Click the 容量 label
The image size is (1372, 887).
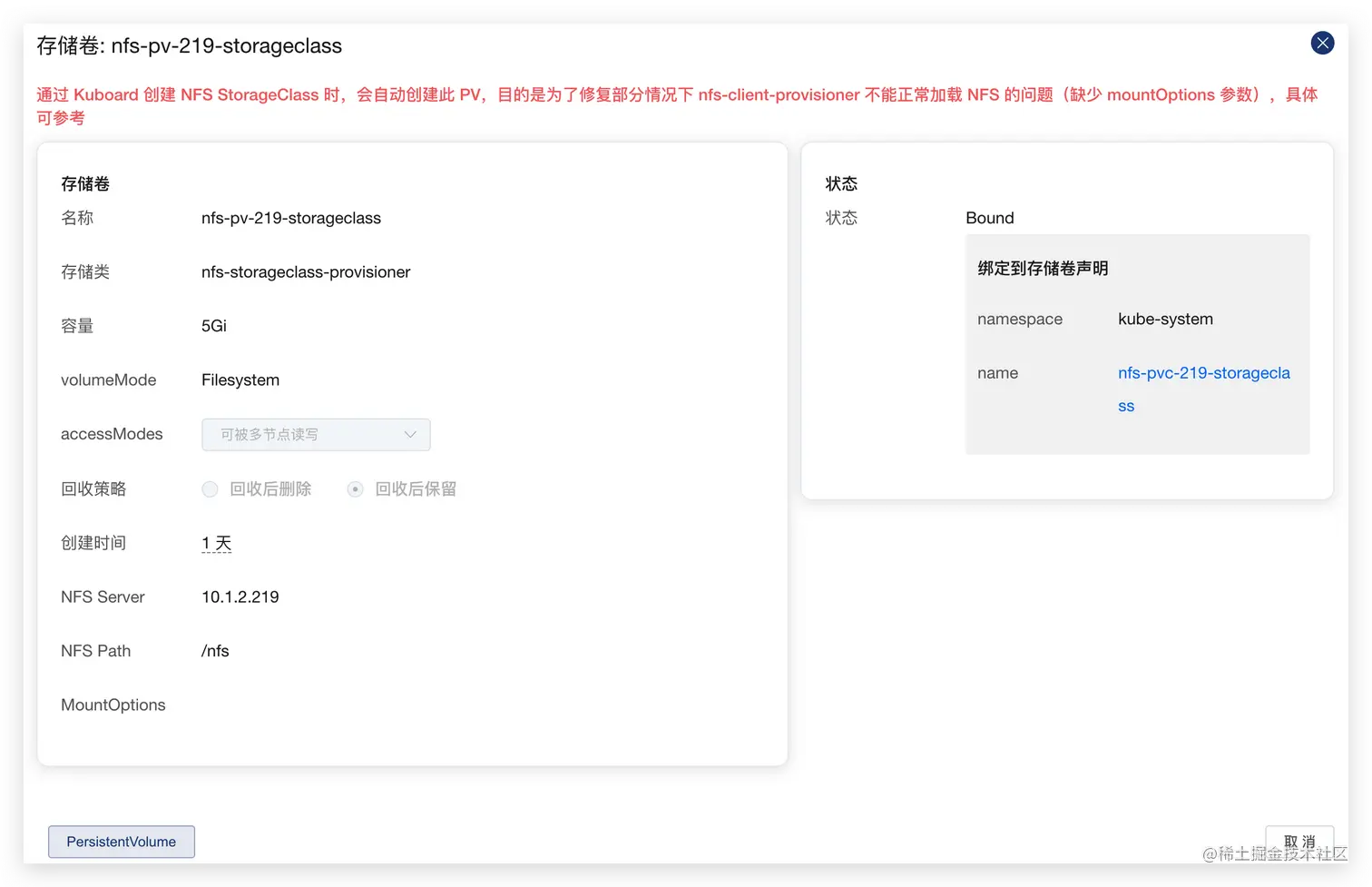tap(77, 326)
